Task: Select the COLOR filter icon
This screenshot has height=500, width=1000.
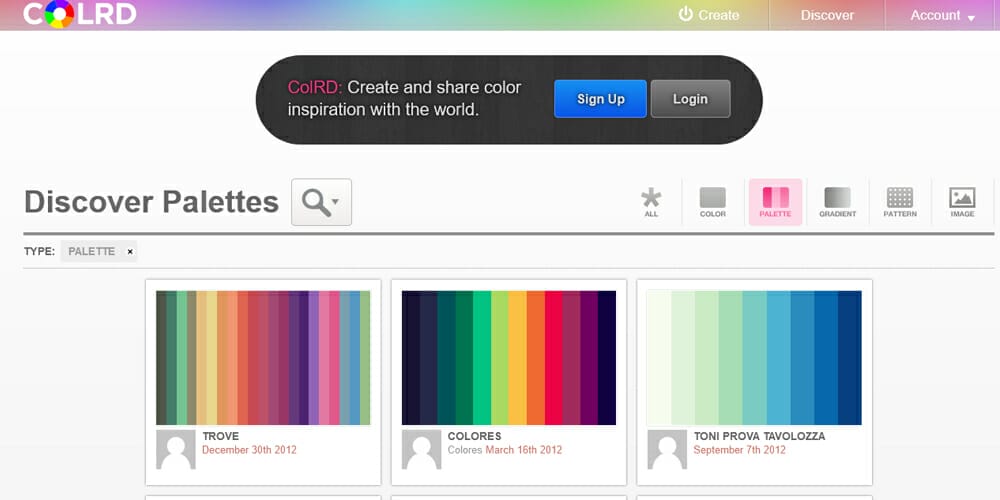Action: [x=713, y=202]
